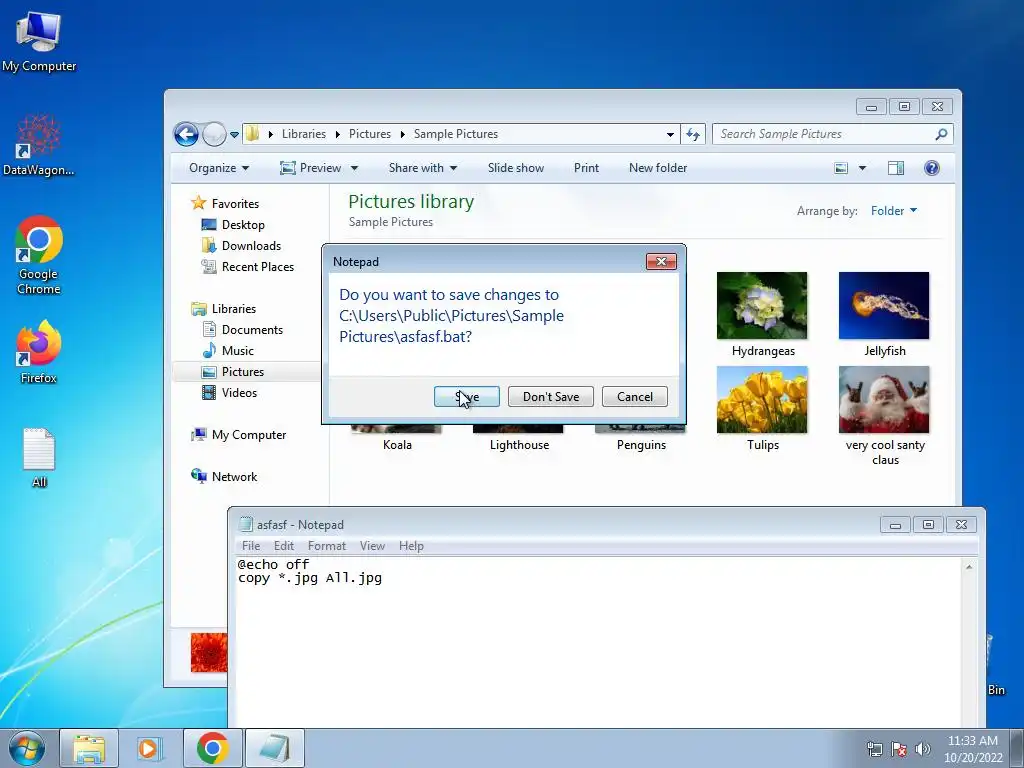Open the volume speaker tray icon
Viewport: 1024px width, 768px height.
922,749
